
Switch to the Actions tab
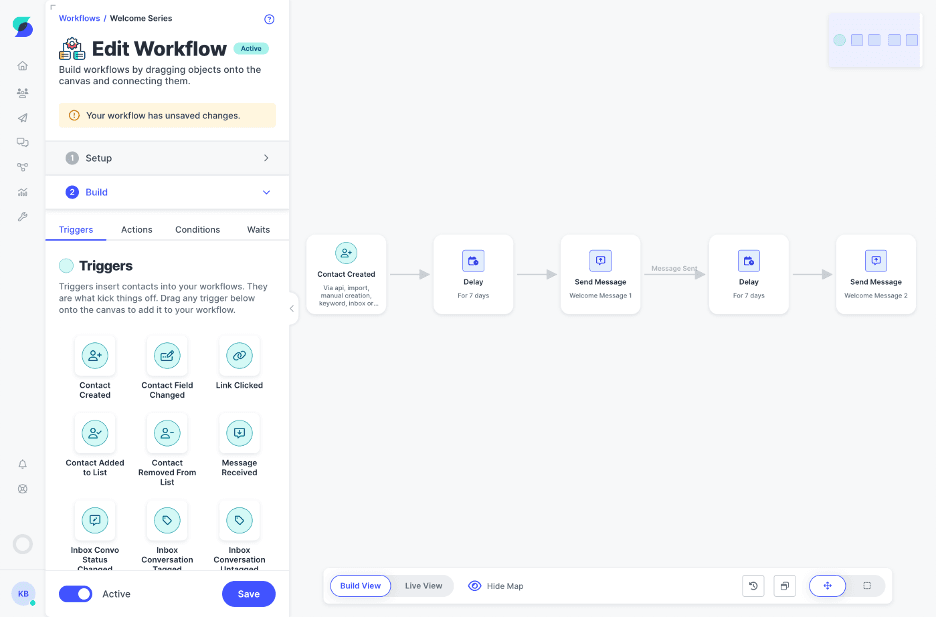click(x=137, y=230)
